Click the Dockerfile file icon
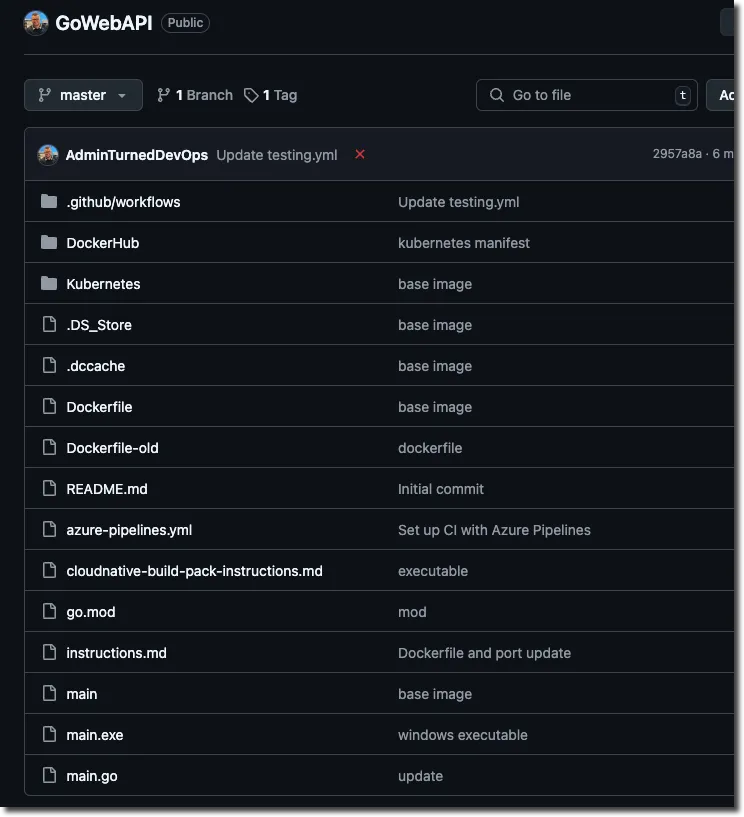 pyautogui.click(x=49, y=407)
